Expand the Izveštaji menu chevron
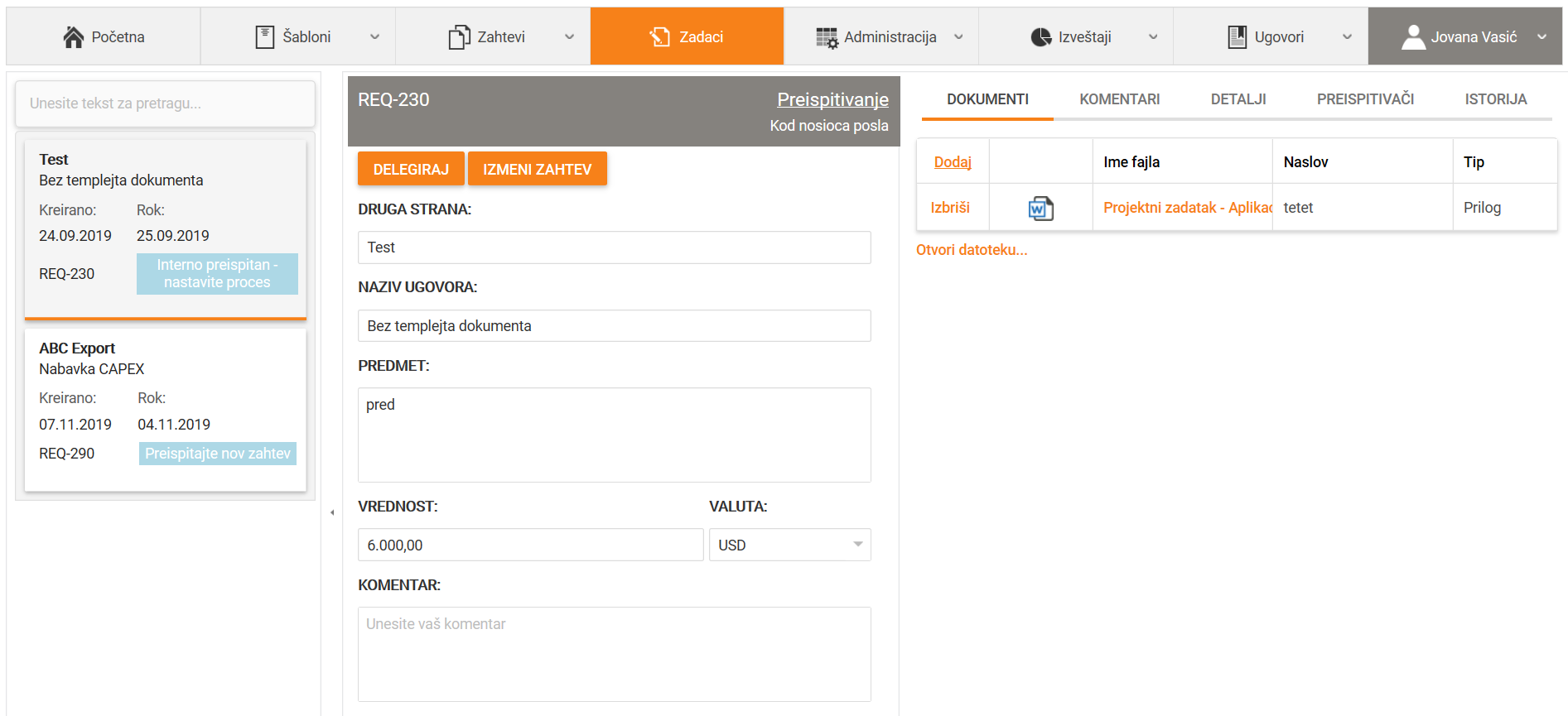1568x716 pixels. pyautogui.click(x=1152, y=37)
